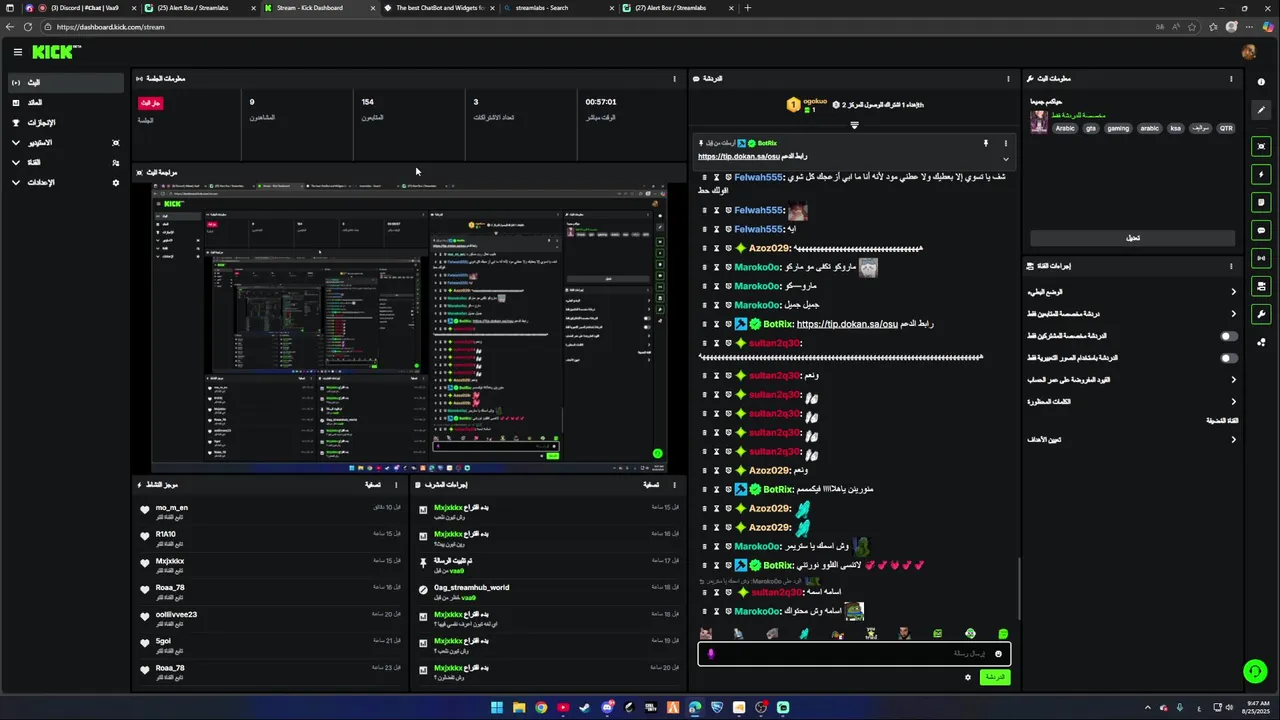Toggle the chat bubble widget icon
Screen dimensions: 1280x720
tap(1261, 230)
